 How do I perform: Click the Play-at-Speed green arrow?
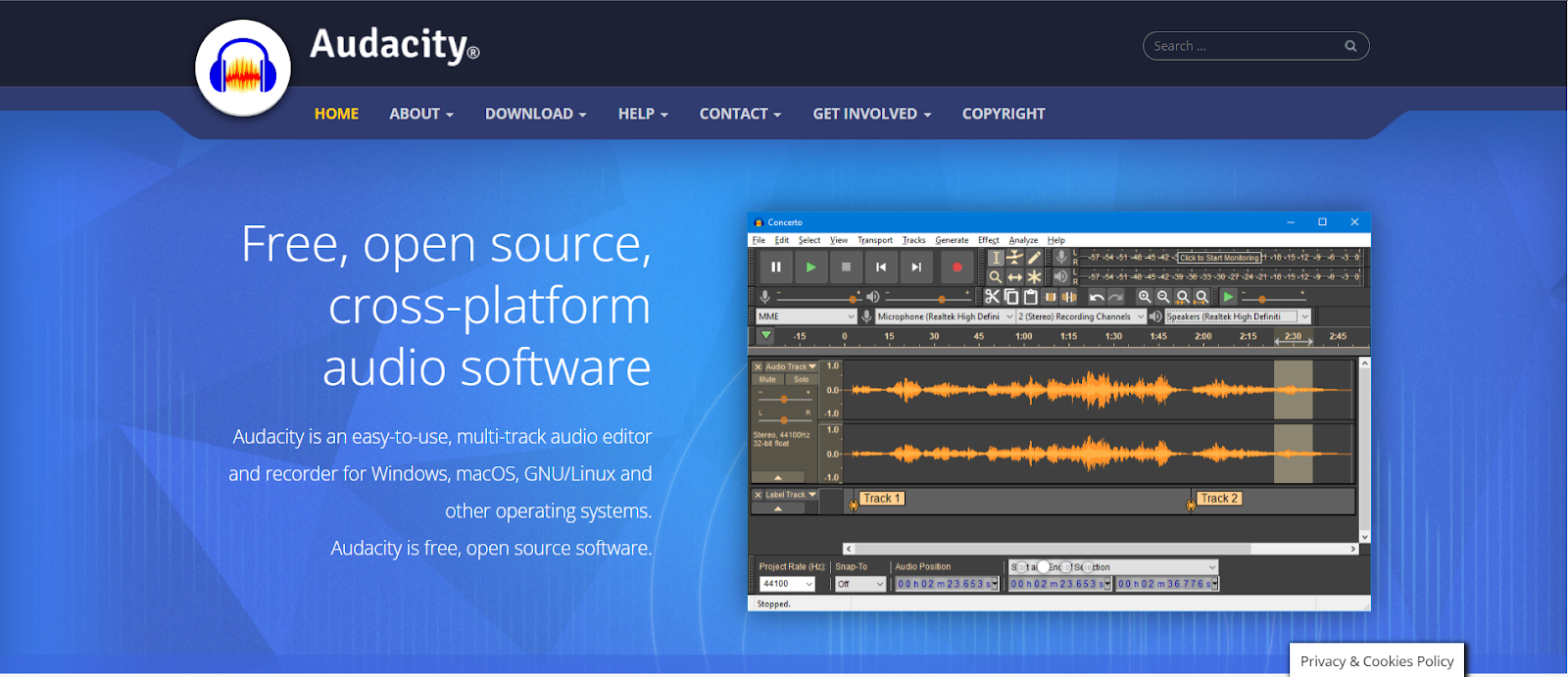click(x=1228, y=297)
